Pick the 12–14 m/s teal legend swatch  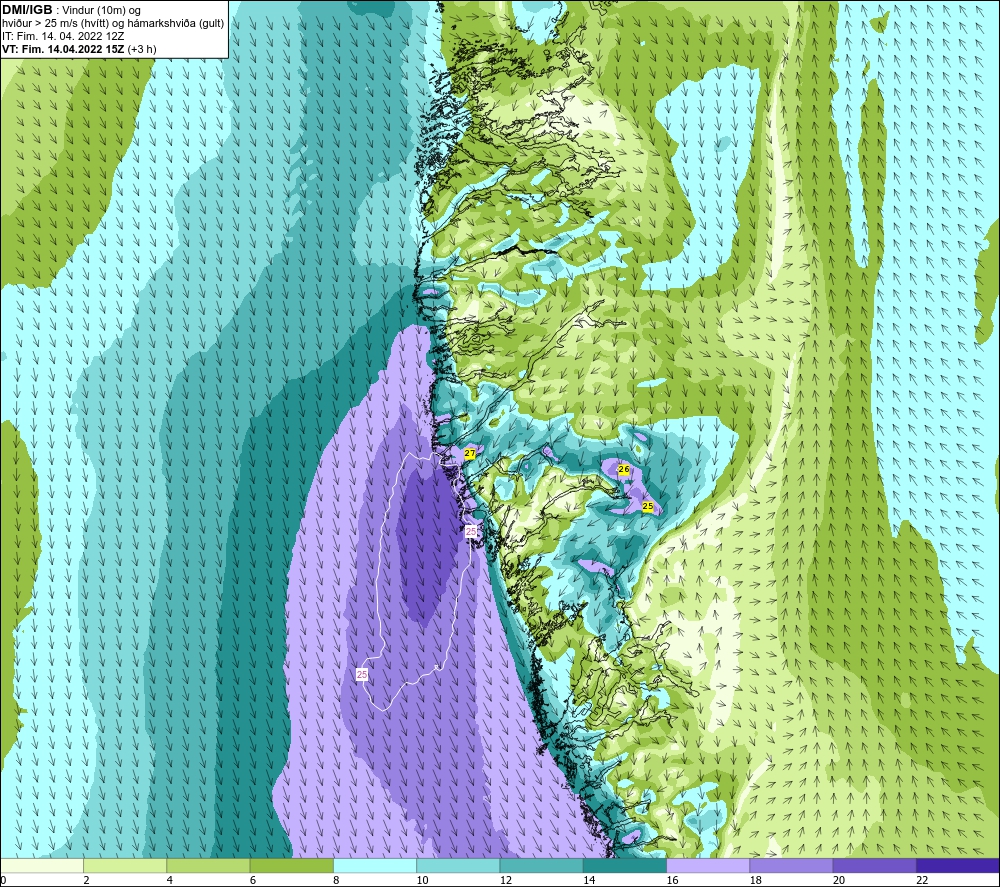click(541, 865)
